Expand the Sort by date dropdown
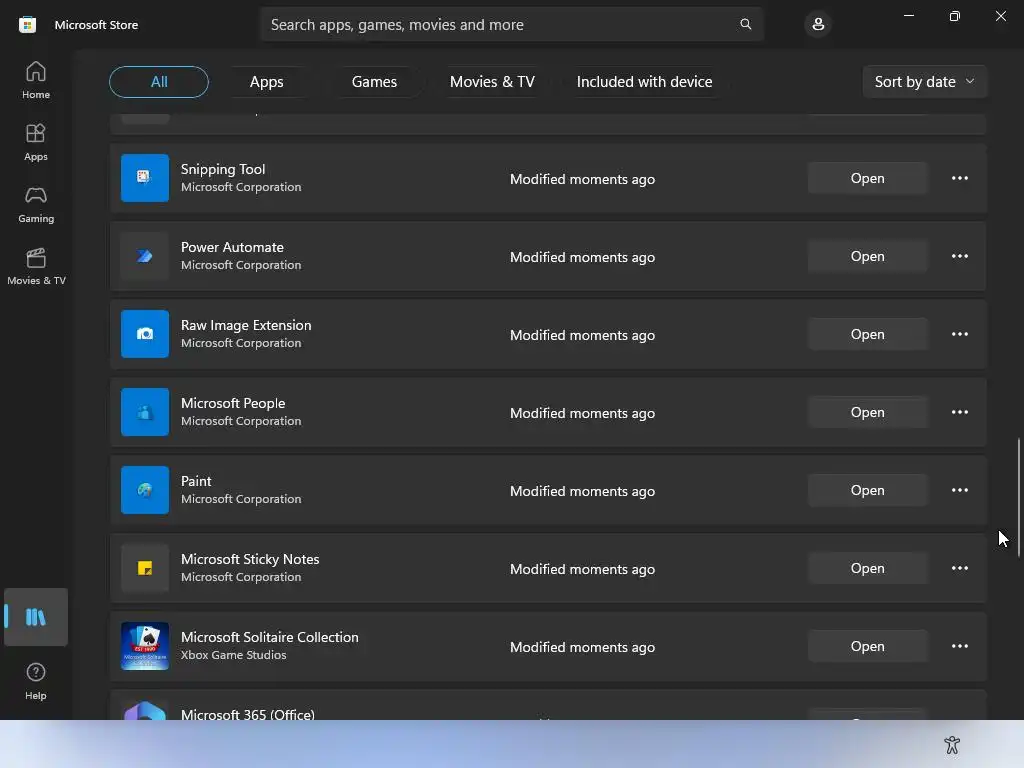This screenshot has height=768, width=1024. click(924, 82)
